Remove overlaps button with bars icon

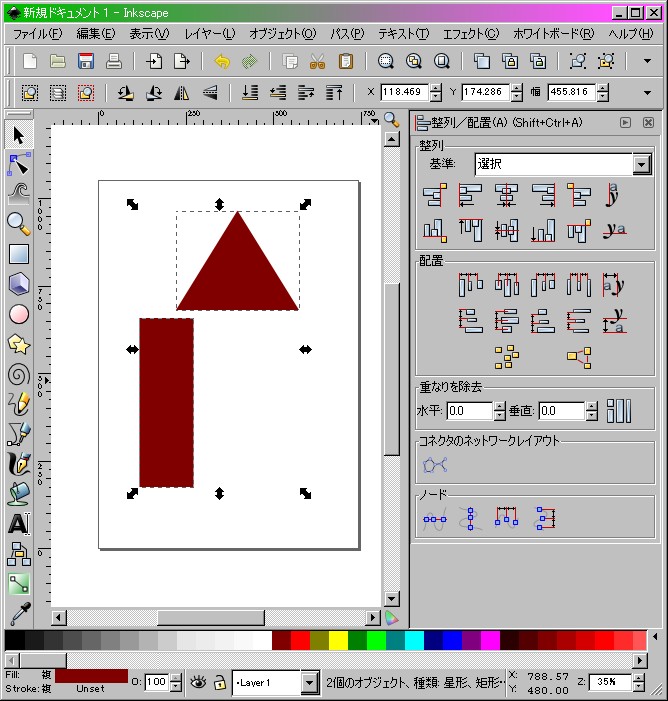point(619,411)
